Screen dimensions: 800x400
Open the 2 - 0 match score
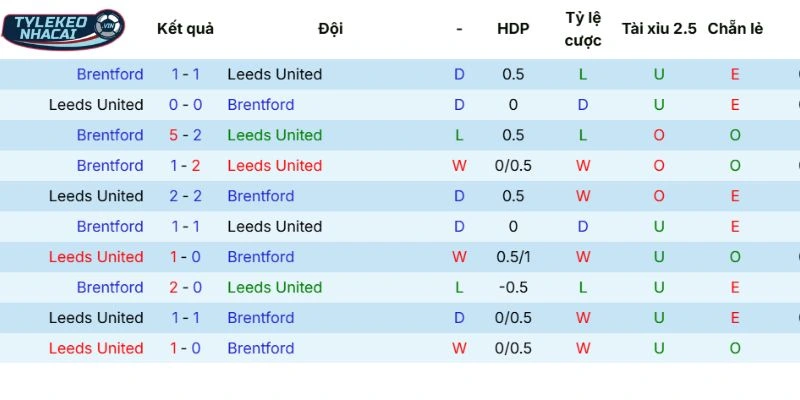[x=185, y=288]
